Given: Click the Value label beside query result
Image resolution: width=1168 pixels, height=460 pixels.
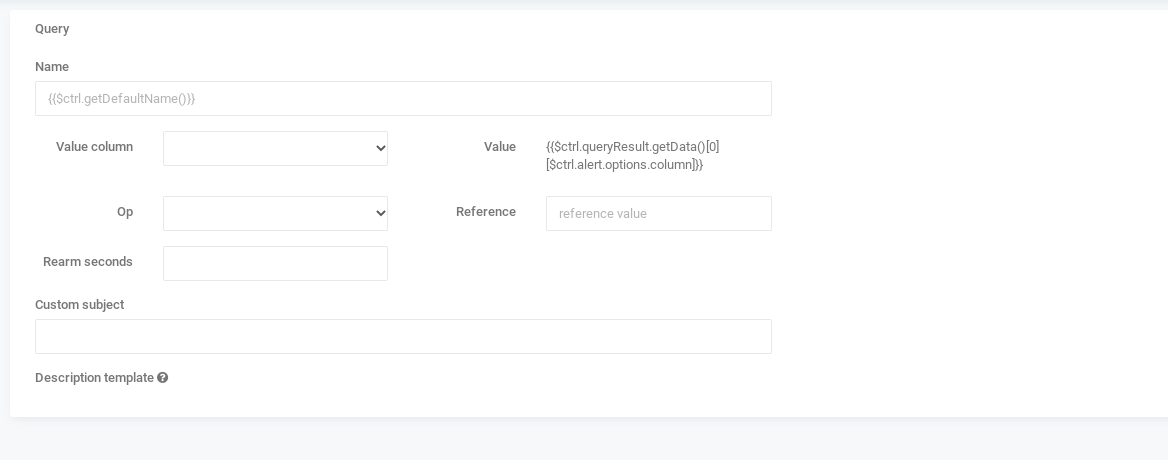Looking at the screenshot, I should [500, 147].
